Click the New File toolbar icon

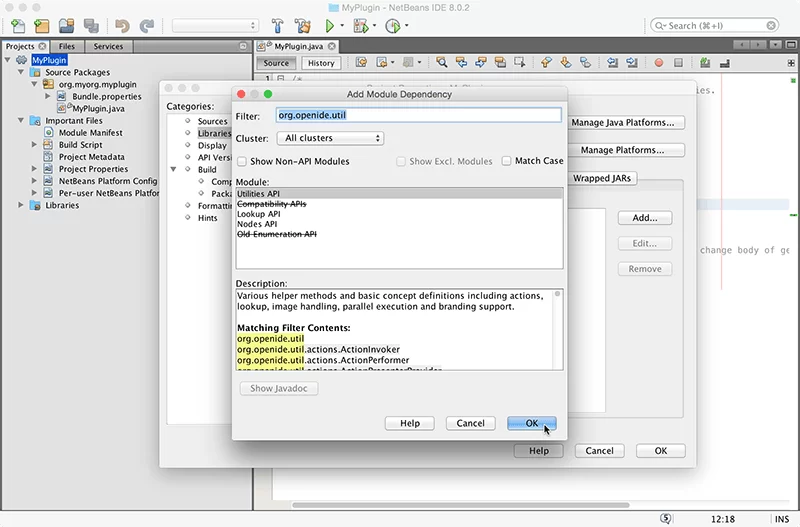coord(18,26)
